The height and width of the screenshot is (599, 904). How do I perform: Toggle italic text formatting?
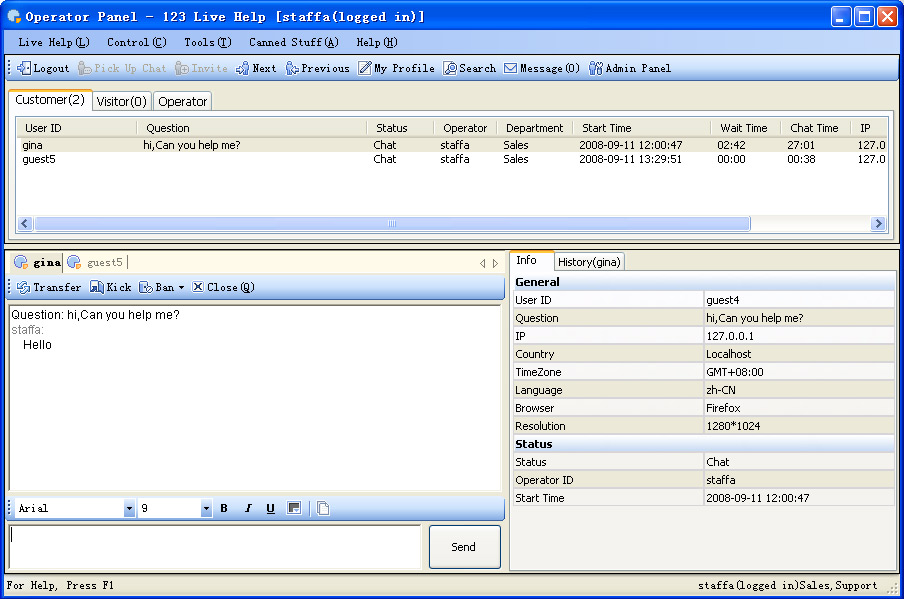pyautogui.click(x=248, y=508)
